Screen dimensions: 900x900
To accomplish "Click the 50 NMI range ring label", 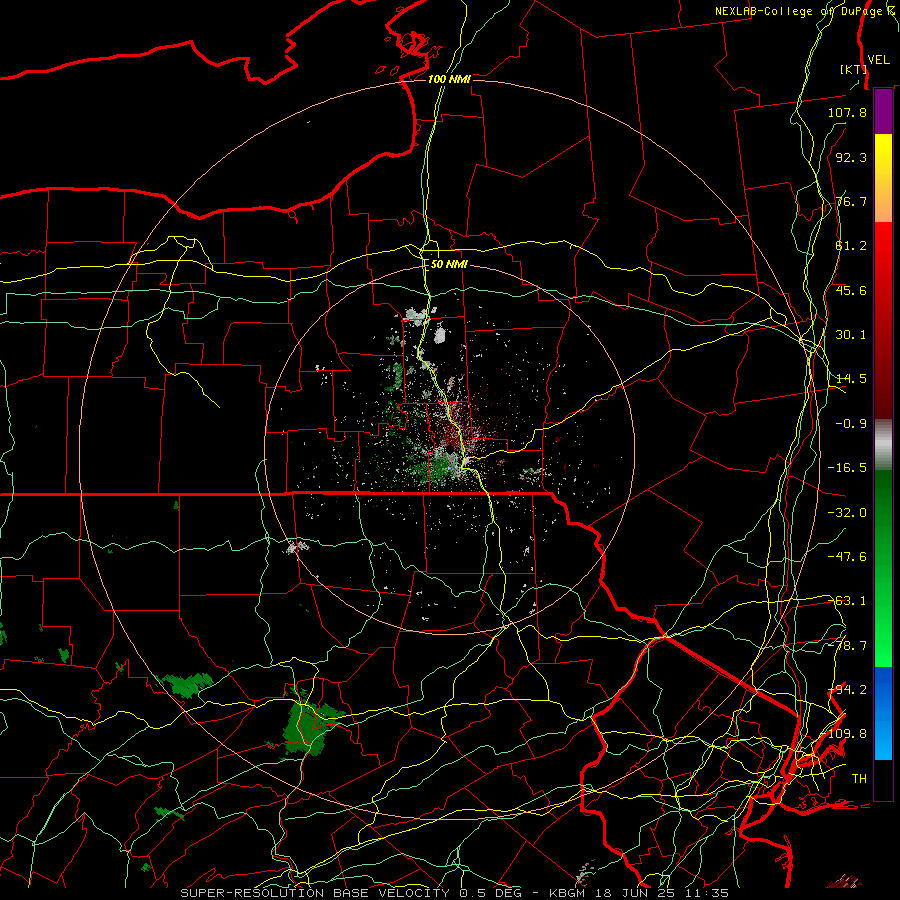I will tap(449, 265).
